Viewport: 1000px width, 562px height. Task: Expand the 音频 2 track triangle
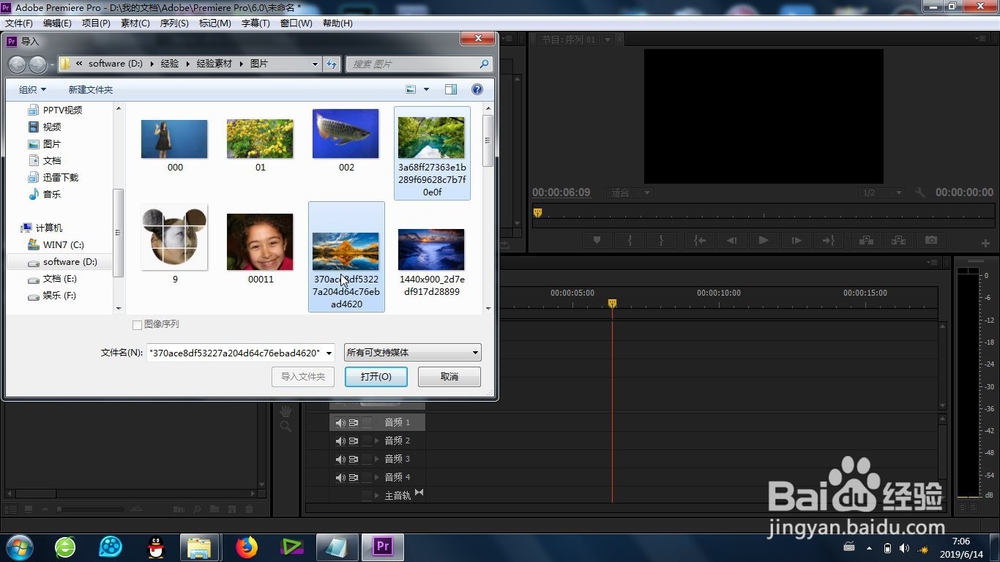(x=377, y=441)
